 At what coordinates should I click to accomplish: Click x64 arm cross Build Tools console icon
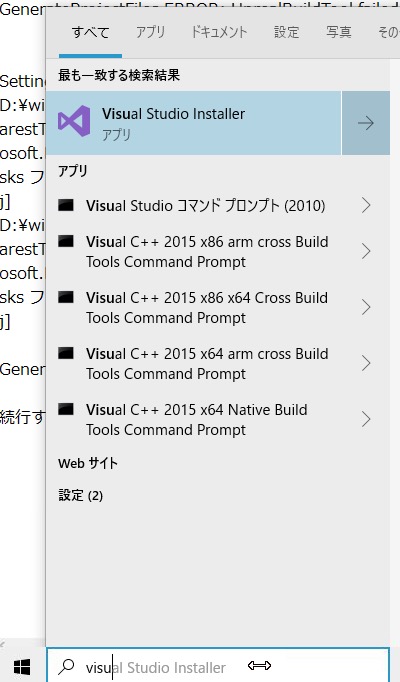pos(66,353)
